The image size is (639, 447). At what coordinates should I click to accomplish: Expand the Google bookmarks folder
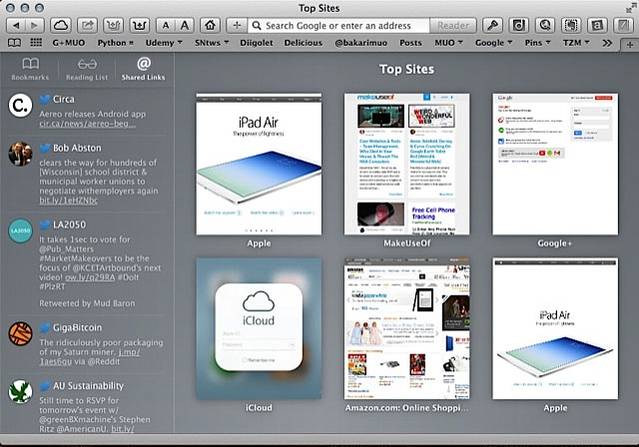coord(494,43)
